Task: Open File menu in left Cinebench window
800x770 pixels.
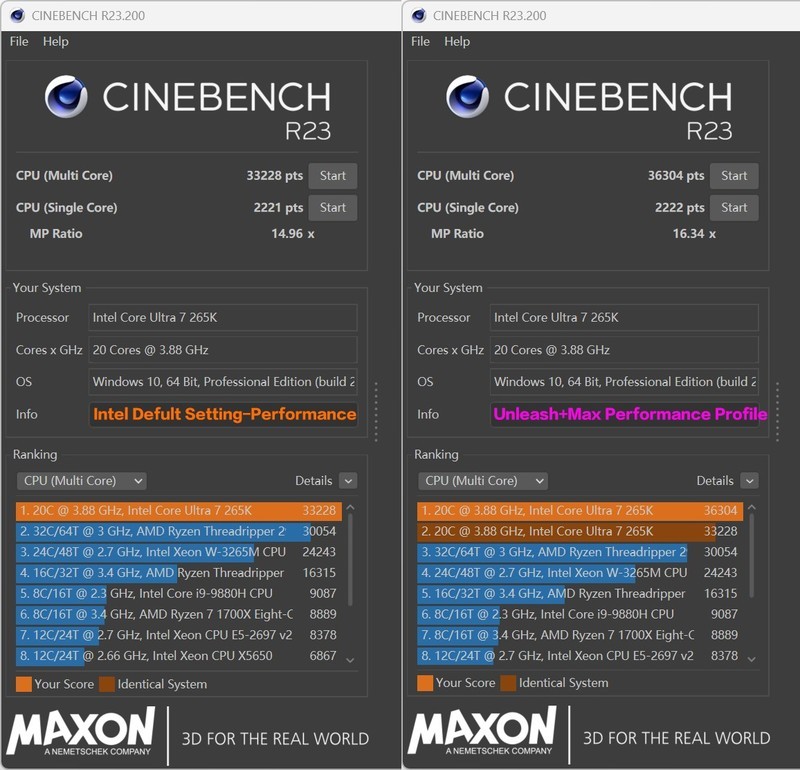Action: (19, 42)
